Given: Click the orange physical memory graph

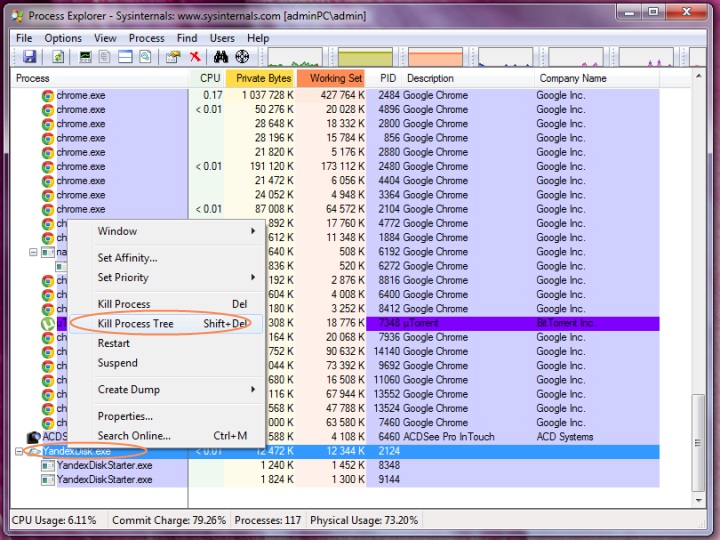Looking at the screenshot, I should (x=435, y=57).
